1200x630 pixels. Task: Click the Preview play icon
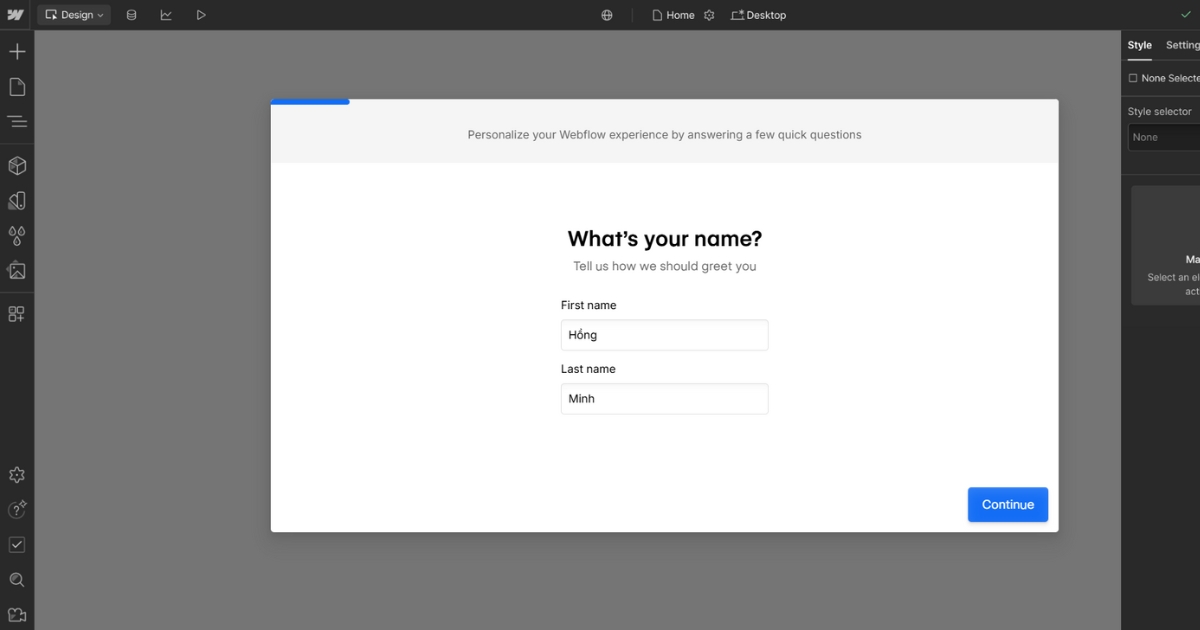pos(201,15)
